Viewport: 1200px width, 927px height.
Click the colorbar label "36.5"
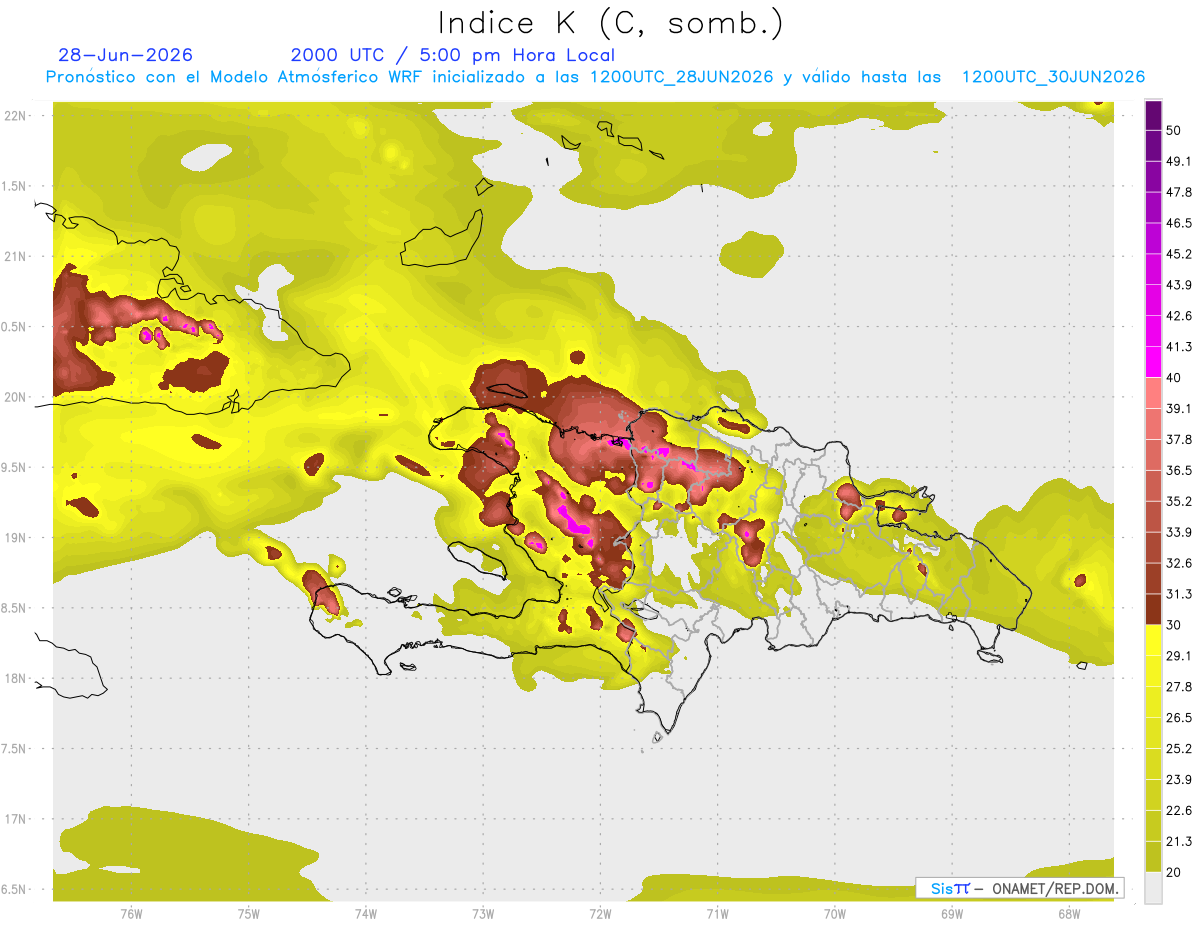point(1179,470)
